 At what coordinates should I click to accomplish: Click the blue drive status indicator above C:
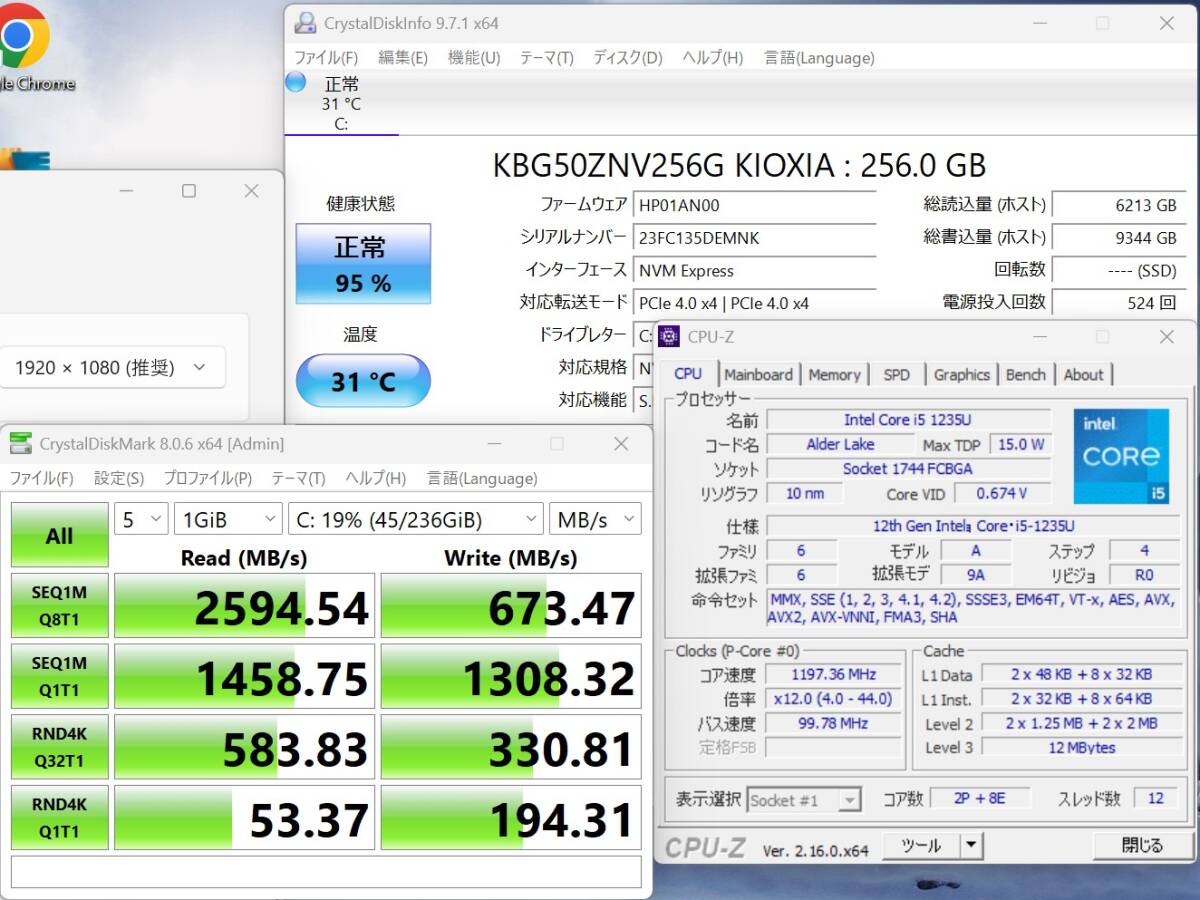(295, 84)
